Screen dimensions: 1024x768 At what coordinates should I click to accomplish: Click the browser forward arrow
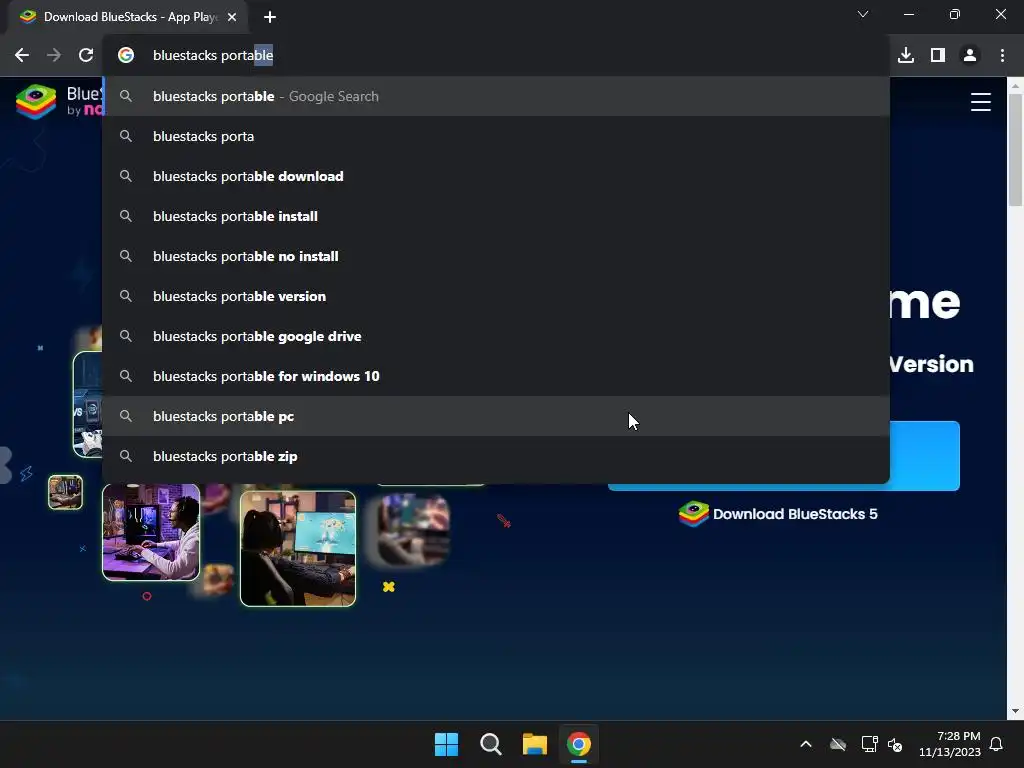tap(54, 56)
